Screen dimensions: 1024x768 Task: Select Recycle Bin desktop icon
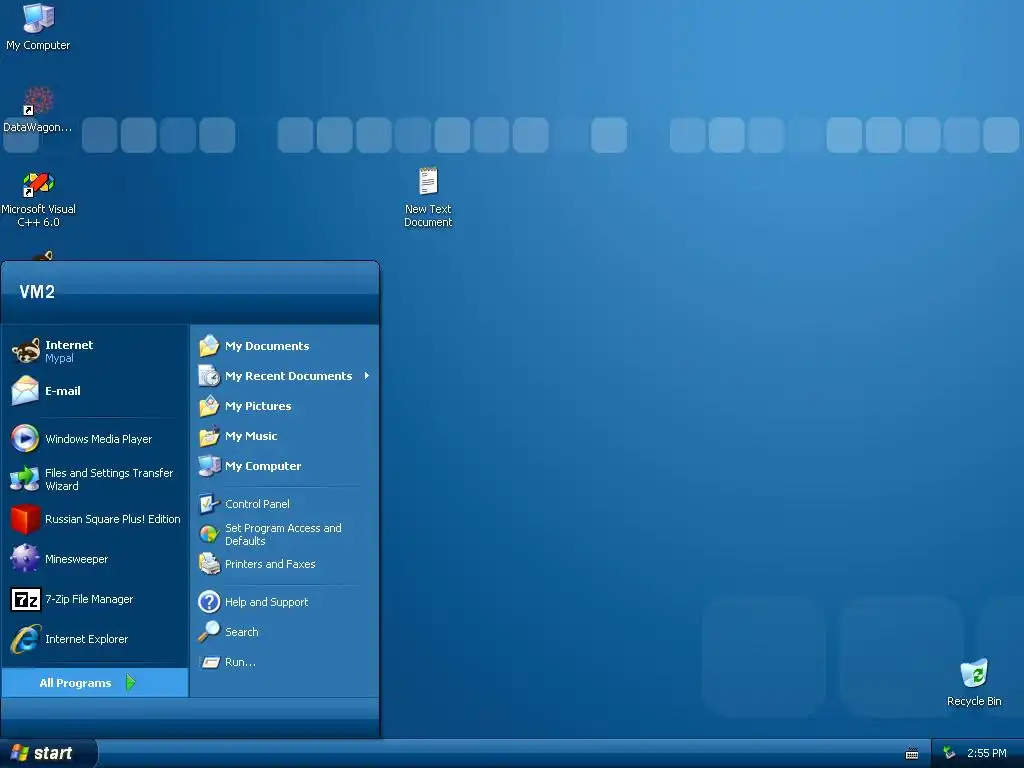coord(974,683)
